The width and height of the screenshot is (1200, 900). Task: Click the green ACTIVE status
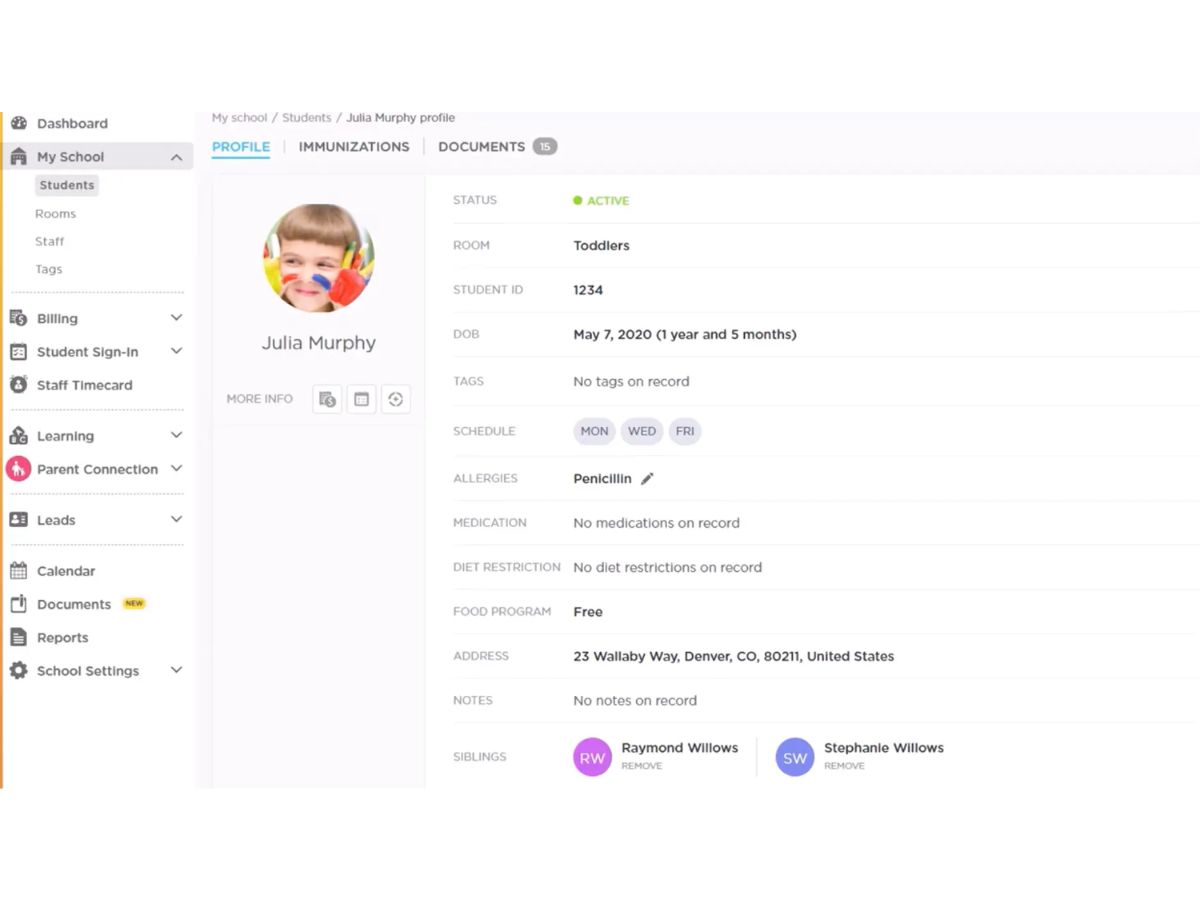[601, 201]
